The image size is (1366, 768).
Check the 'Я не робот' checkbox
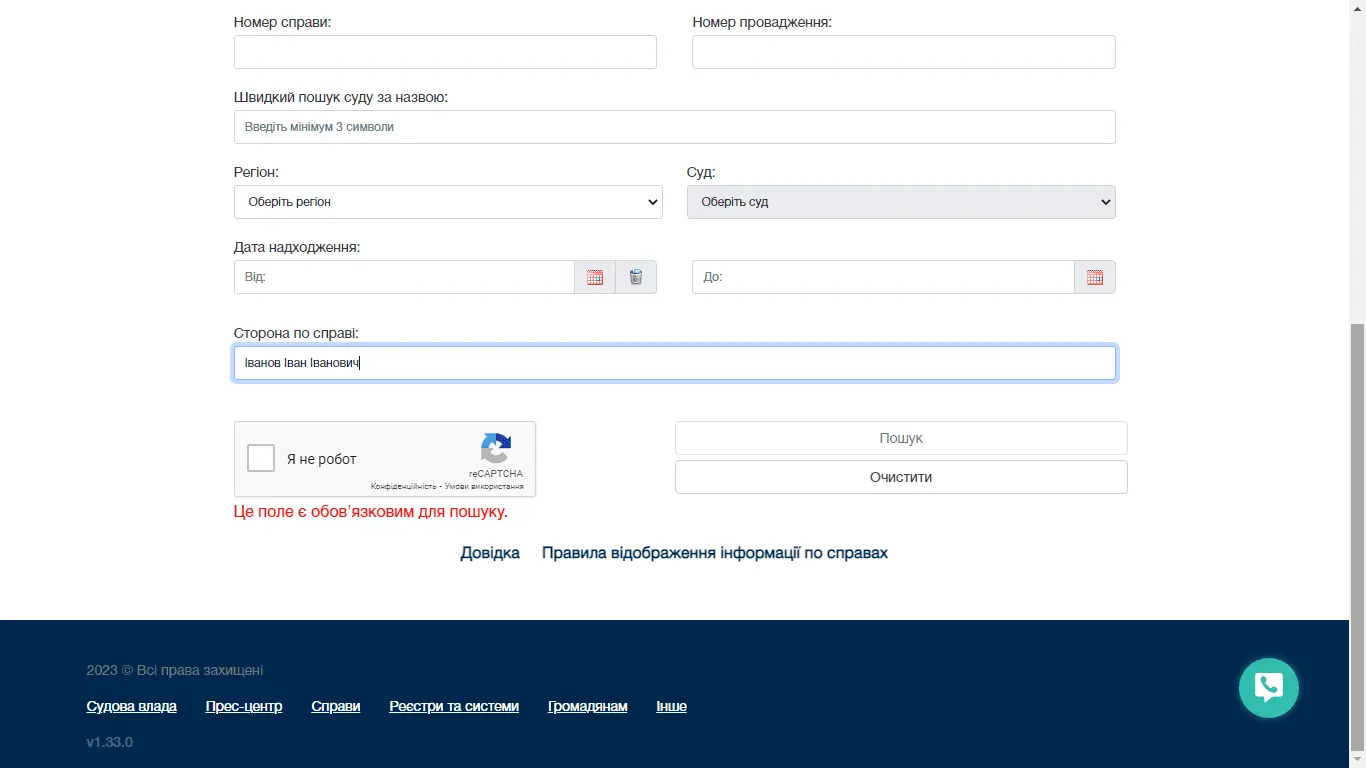pyautogui.click(x=261, y=458)
